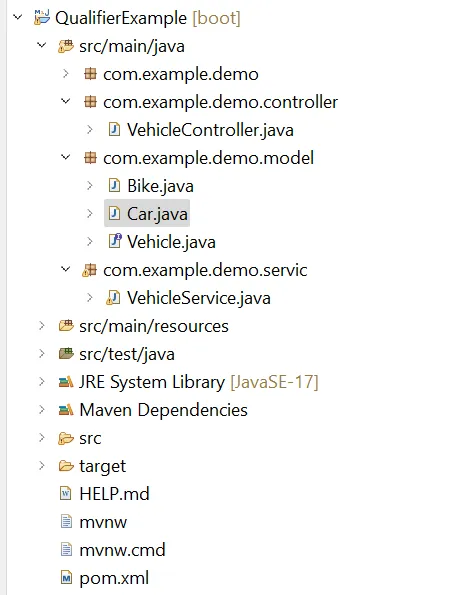The image size is (472, 595).
Task: Click the HELP.md file icon
Action: [x=66, y=493]
